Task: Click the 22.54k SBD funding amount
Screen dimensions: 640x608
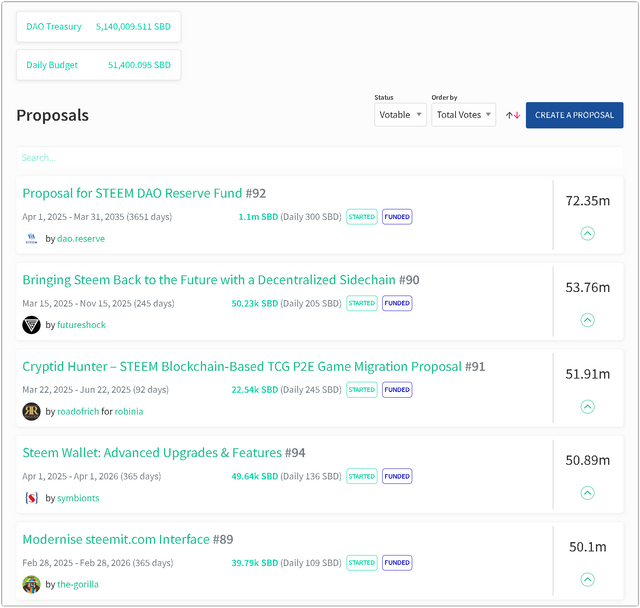Action: [x=255, y=390]
